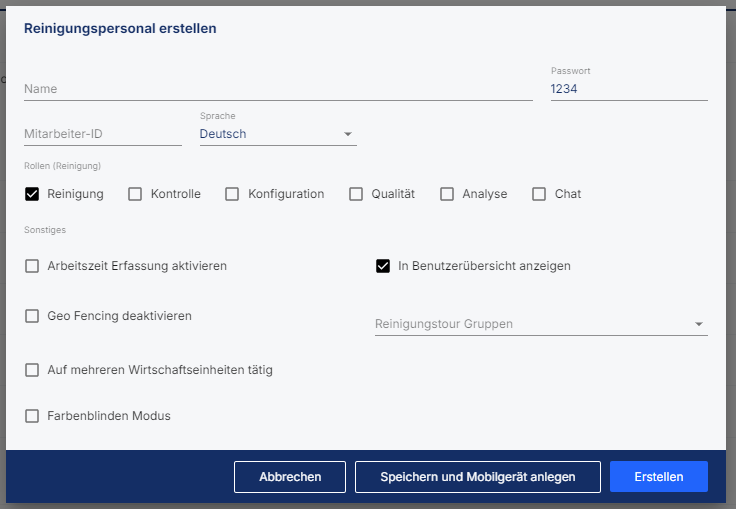Uncheck In Benutzerübersicht anzeigen
Viewport: 736px width, 509px height.
coord(383,266)
